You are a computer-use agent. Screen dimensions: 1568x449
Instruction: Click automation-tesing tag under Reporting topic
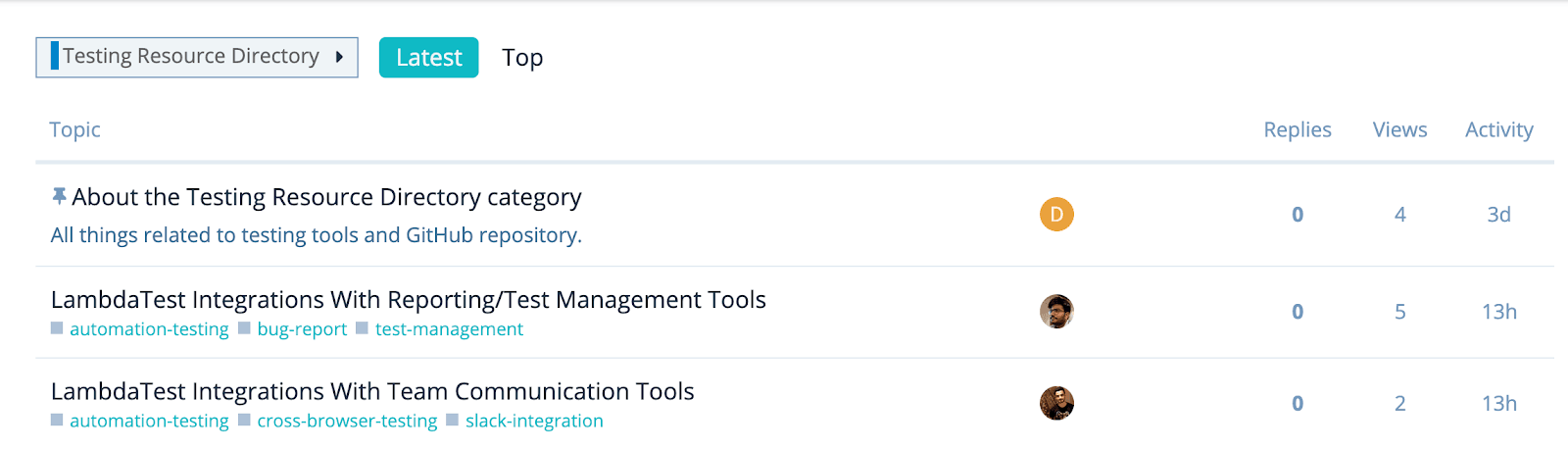(x=149, y=329)
